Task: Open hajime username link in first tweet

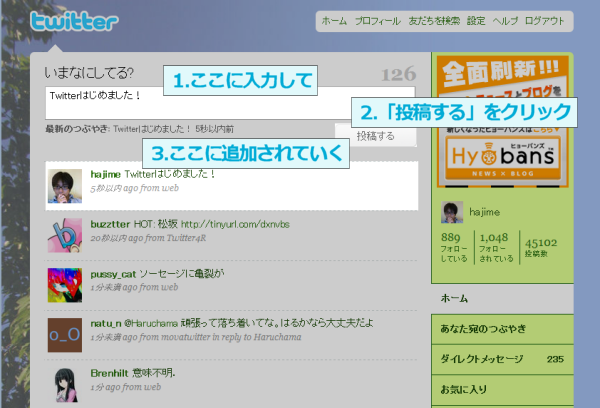Action: tap(106, 174)
